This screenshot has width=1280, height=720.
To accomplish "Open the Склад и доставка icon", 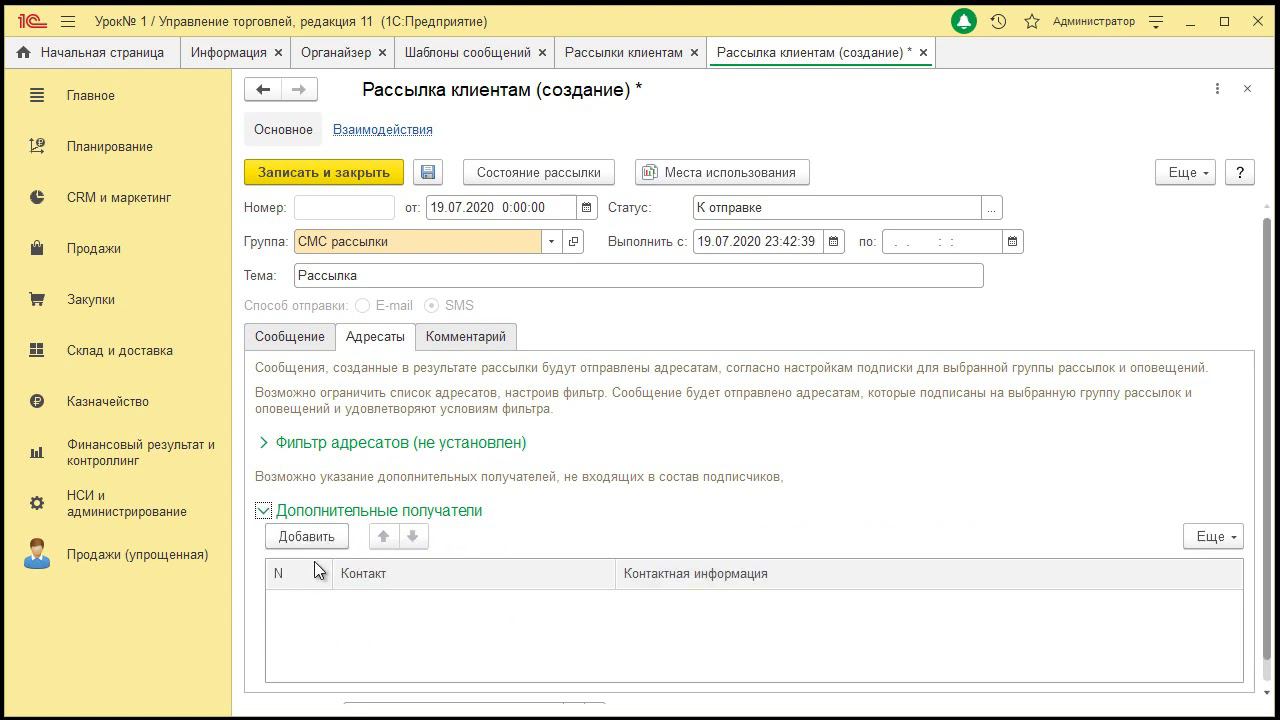I will [x=37, y=350].
